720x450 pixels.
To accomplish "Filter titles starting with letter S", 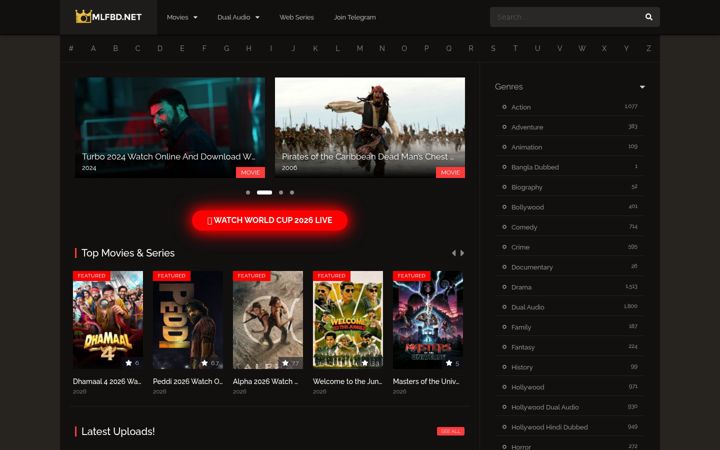I will click(x=493, y=48).
